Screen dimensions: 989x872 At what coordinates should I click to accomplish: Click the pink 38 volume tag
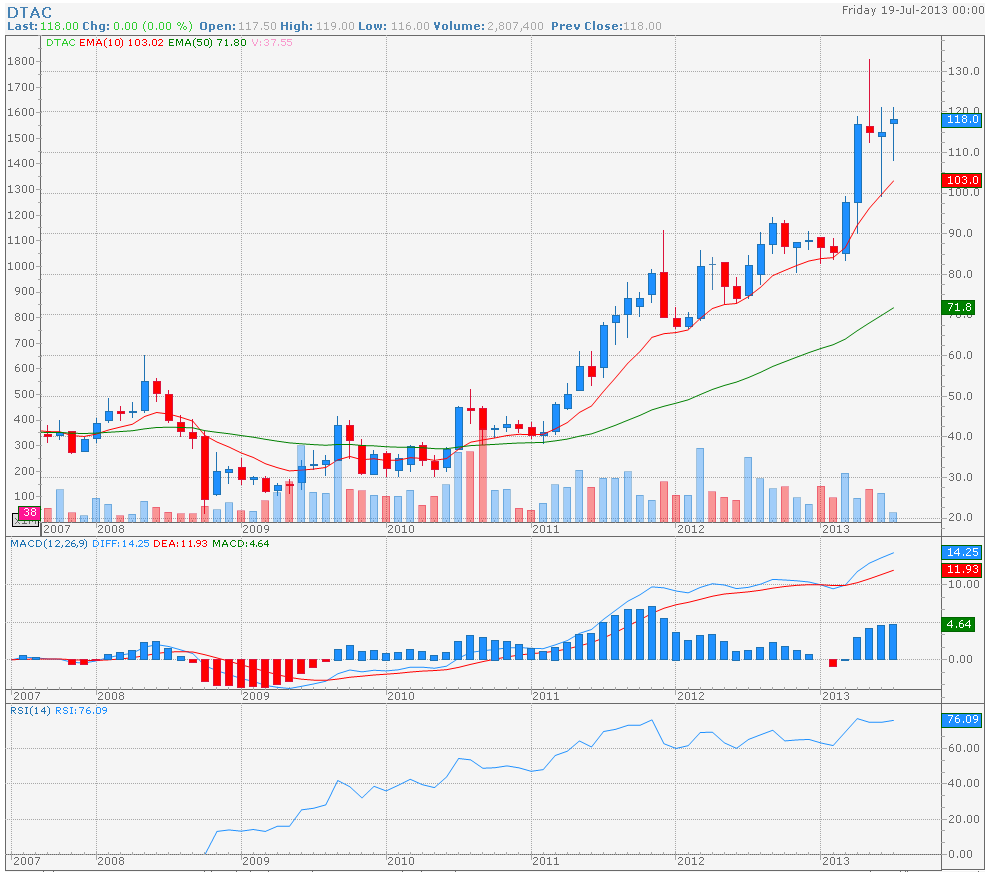pos(28,513)
